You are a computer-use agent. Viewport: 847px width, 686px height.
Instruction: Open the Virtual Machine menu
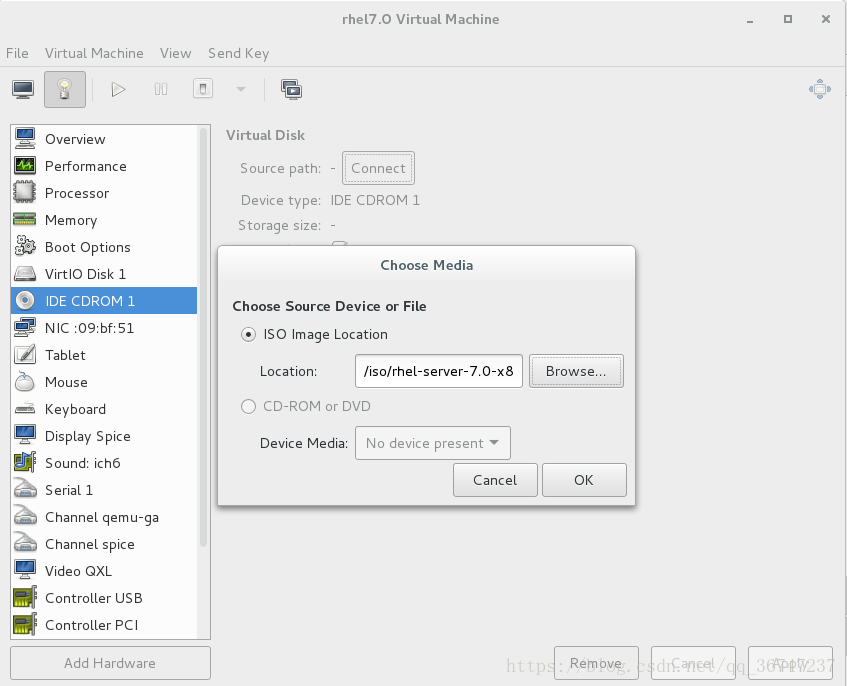pyautogui.click(x=94, y=53)
